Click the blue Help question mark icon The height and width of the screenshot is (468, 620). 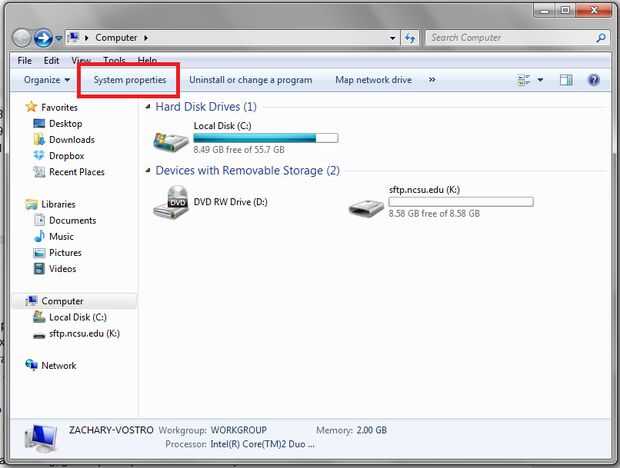(594, 80)
